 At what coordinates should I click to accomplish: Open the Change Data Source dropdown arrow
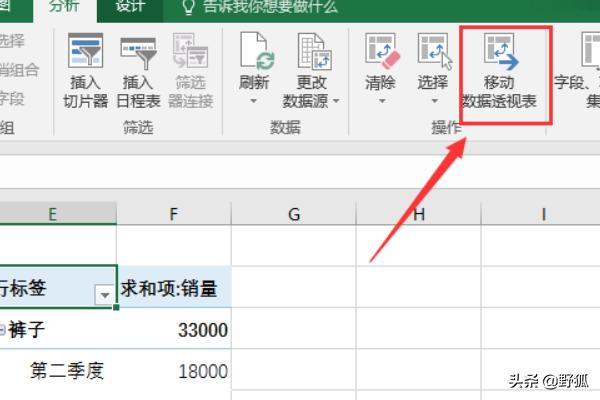pos(336,101)
